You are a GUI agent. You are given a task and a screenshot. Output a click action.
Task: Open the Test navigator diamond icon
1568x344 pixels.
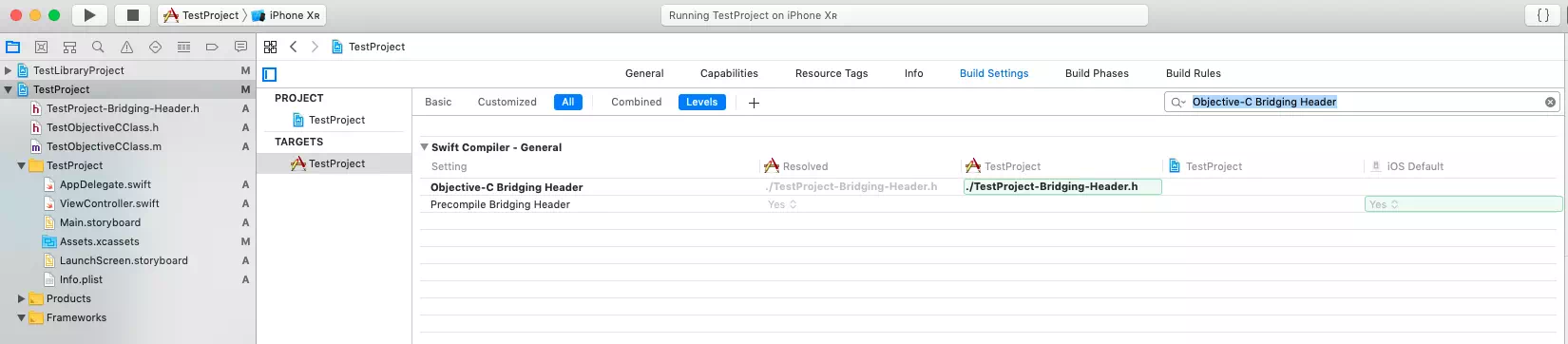pos(155,47)
